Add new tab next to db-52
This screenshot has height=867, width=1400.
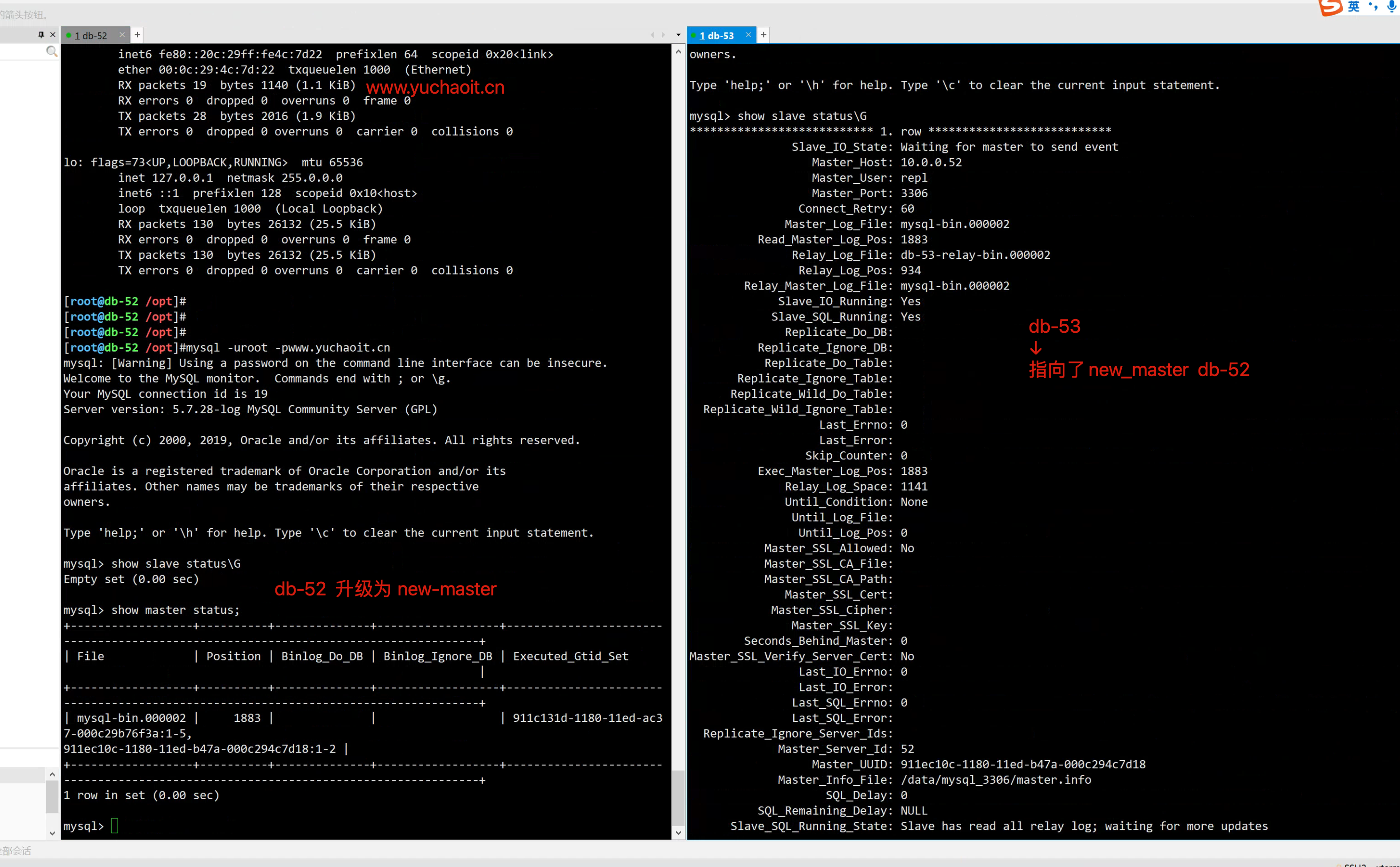137,35
